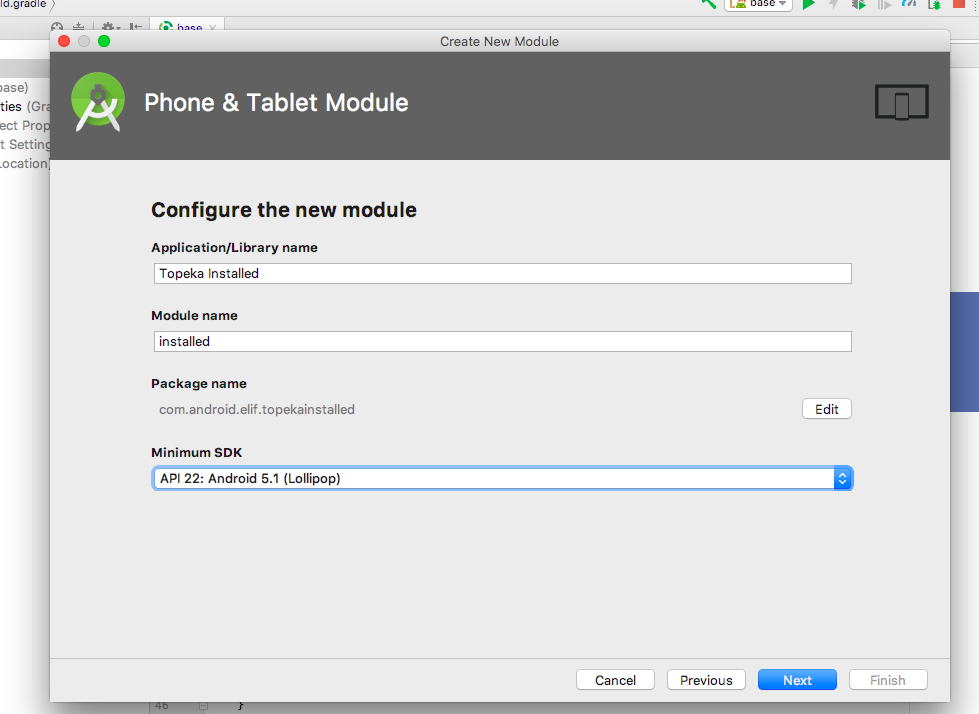Click the Debug app icon in the toolbar
The height and width of the screenshot is (714, 979).
click(x=858, y=4)
